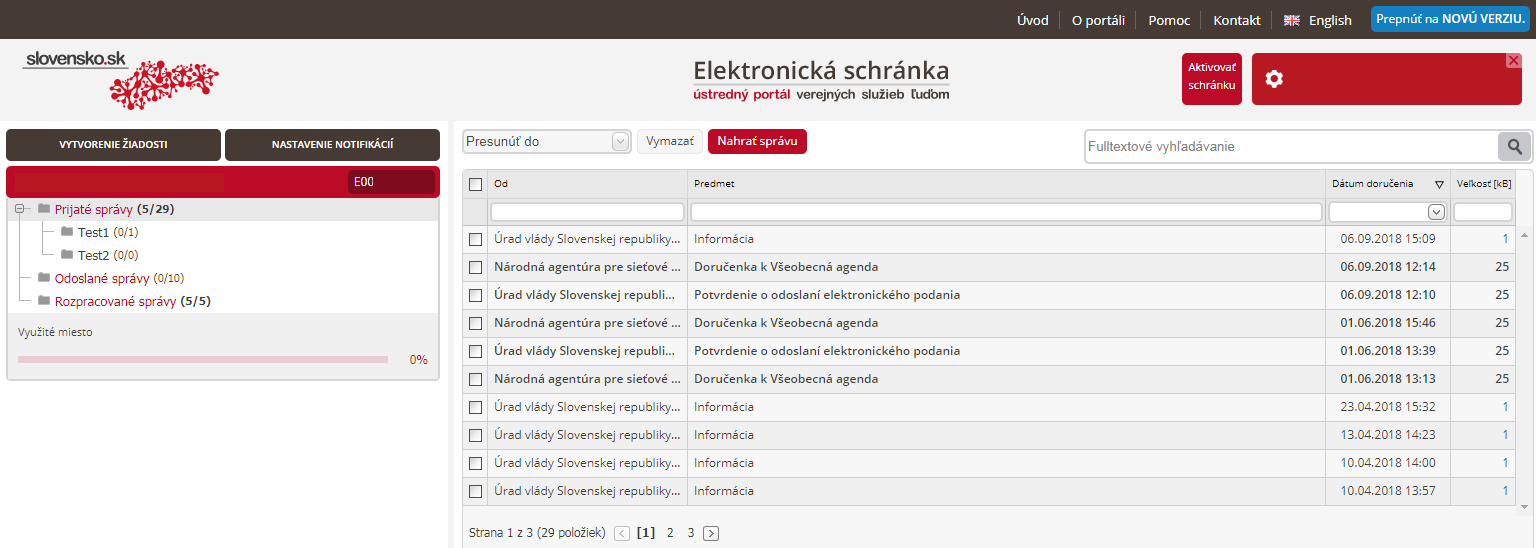Go to previous page arrow
This screenshot has height=548, width=1536.
[622, 533]
